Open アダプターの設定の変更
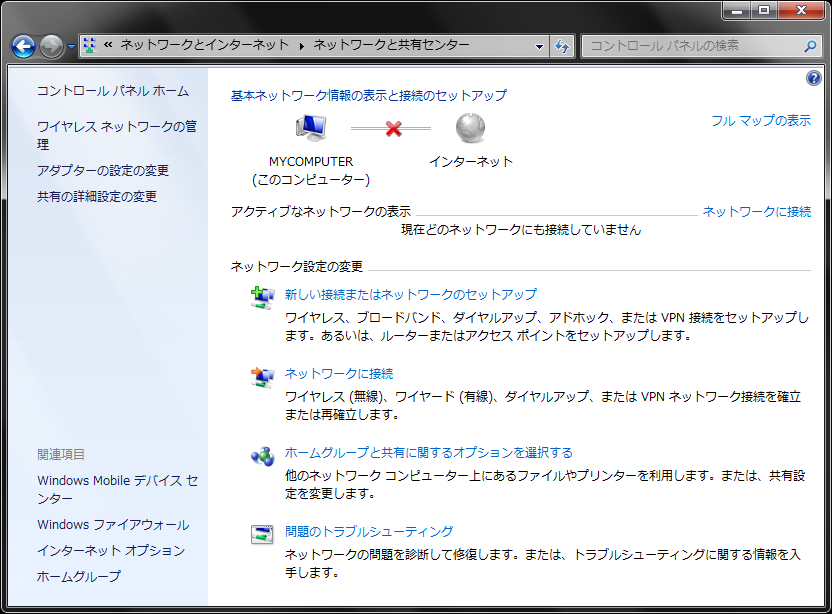This screenshot has width=832, height=614. (103, 170)
